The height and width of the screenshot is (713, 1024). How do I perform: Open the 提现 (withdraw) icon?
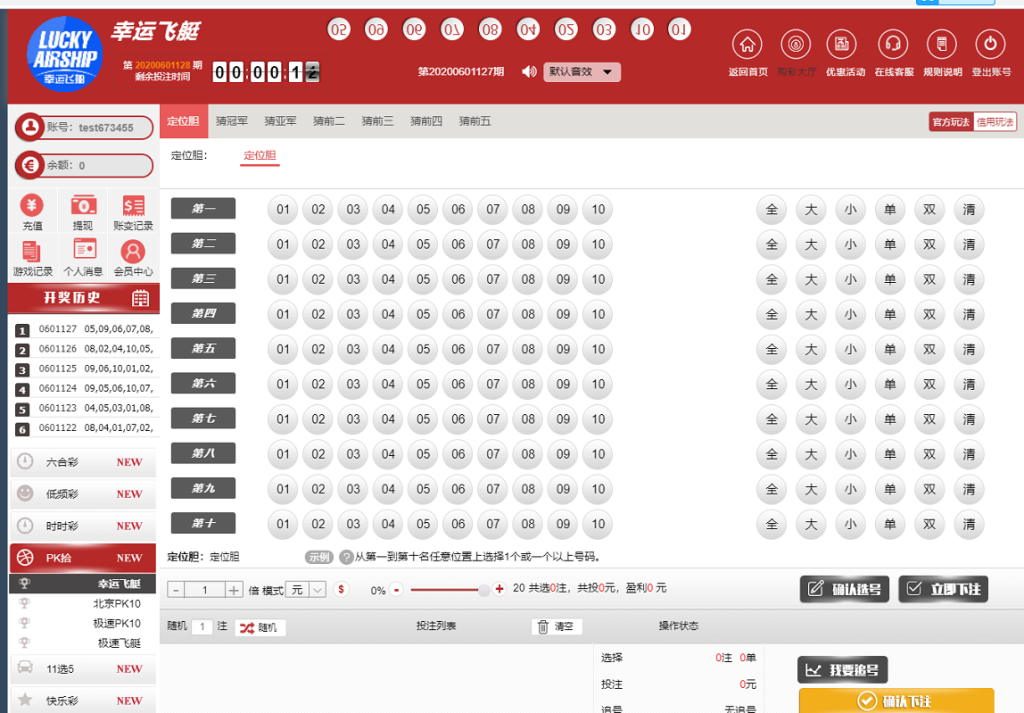[83, 207]
